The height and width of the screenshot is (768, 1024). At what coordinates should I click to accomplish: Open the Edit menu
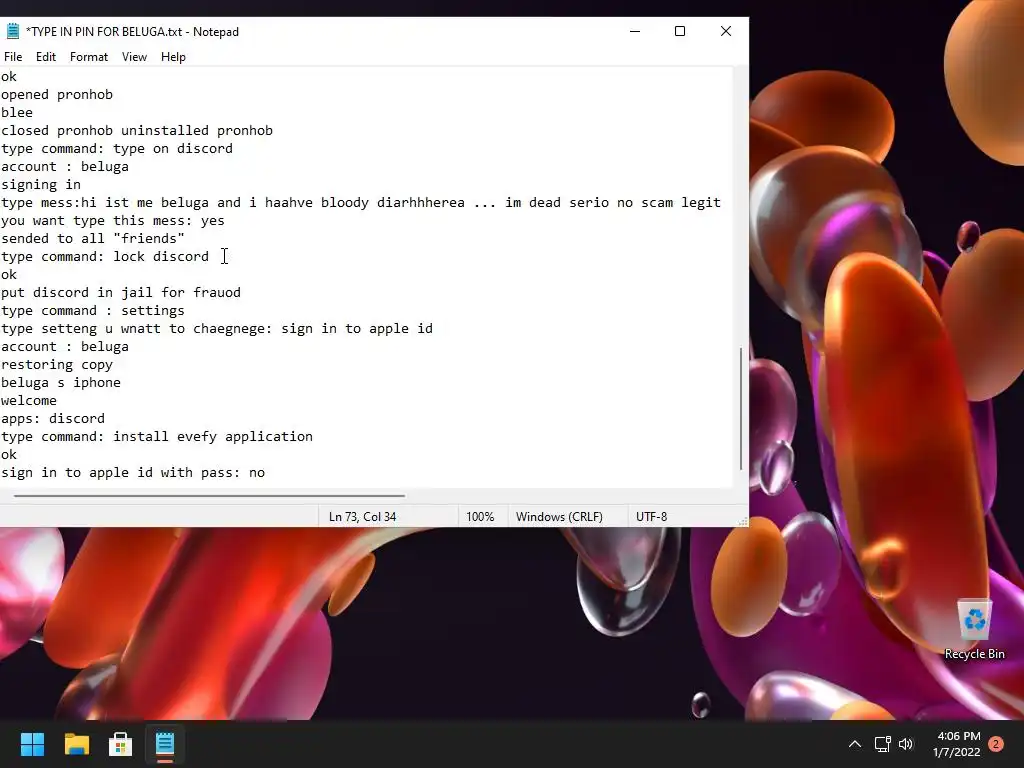point(46,57)
